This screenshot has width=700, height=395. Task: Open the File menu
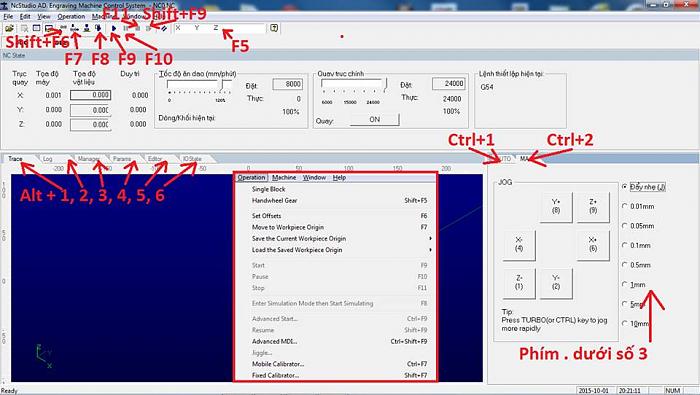(8, 17)
